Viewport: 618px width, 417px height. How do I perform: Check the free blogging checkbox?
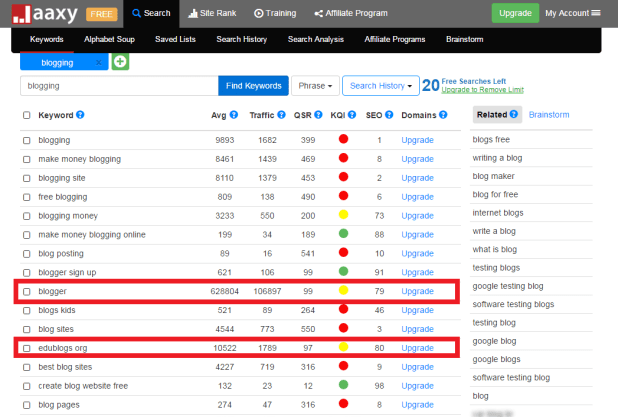point(26,197)
